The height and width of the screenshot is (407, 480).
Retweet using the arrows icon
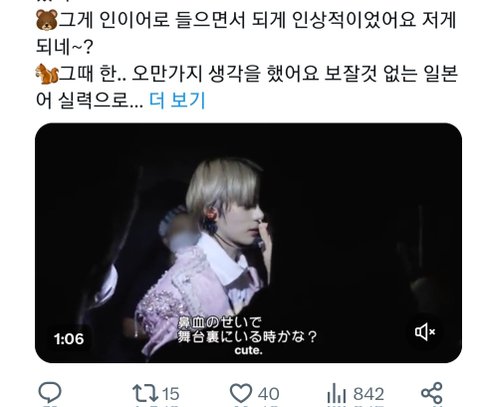(x=145, y=394)
